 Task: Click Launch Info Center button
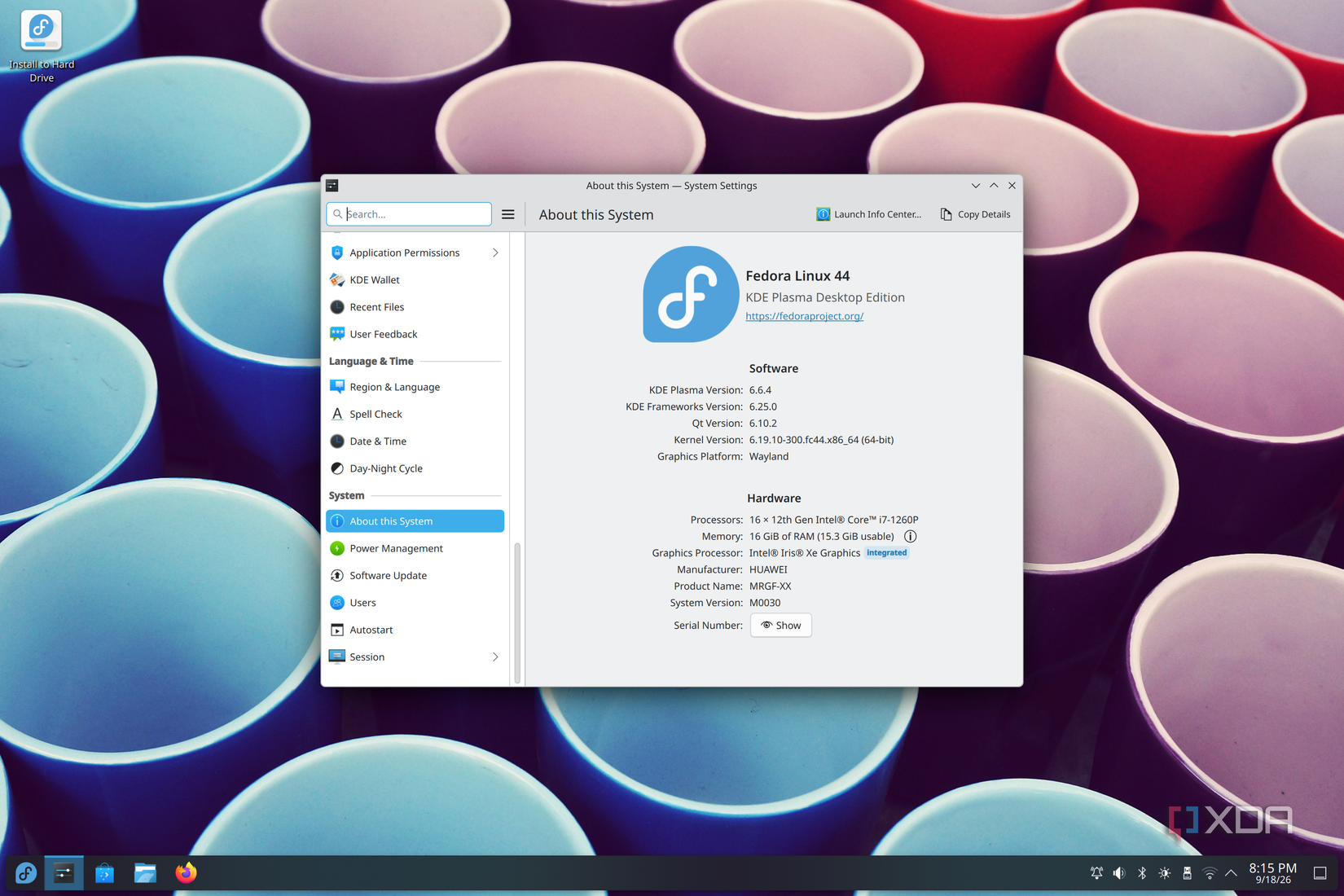(868, 214)
